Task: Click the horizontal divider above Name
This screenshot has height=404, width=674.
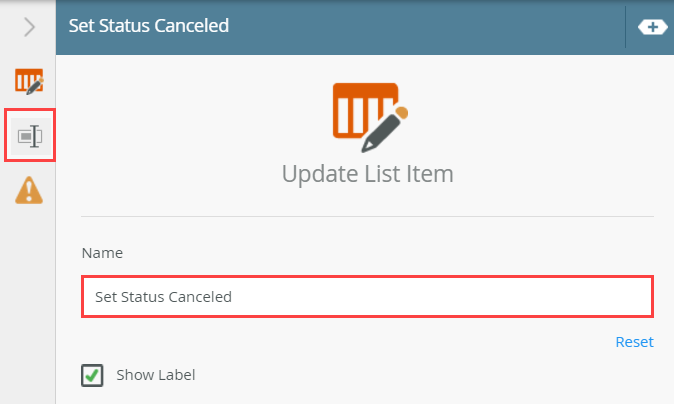Action: [366, 216]
